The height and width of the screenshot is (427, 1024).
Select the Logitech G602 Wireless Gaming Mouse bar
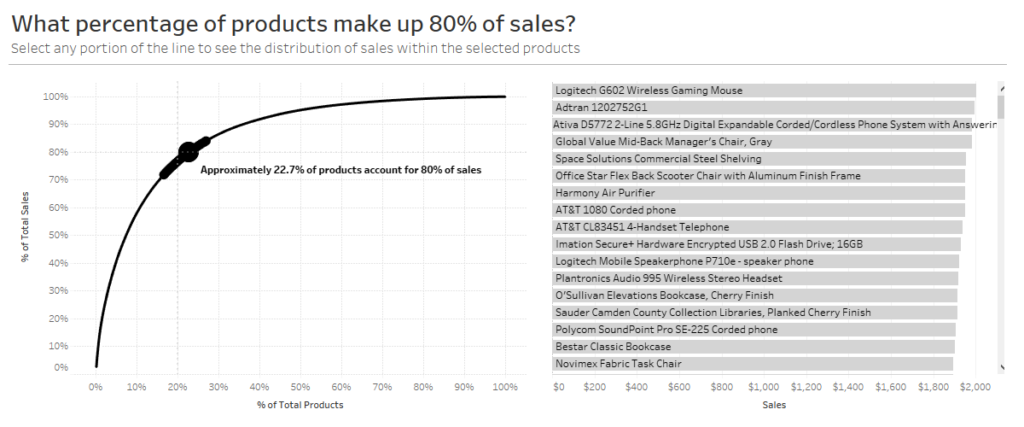pyautogui.click(x=763, y=90)
